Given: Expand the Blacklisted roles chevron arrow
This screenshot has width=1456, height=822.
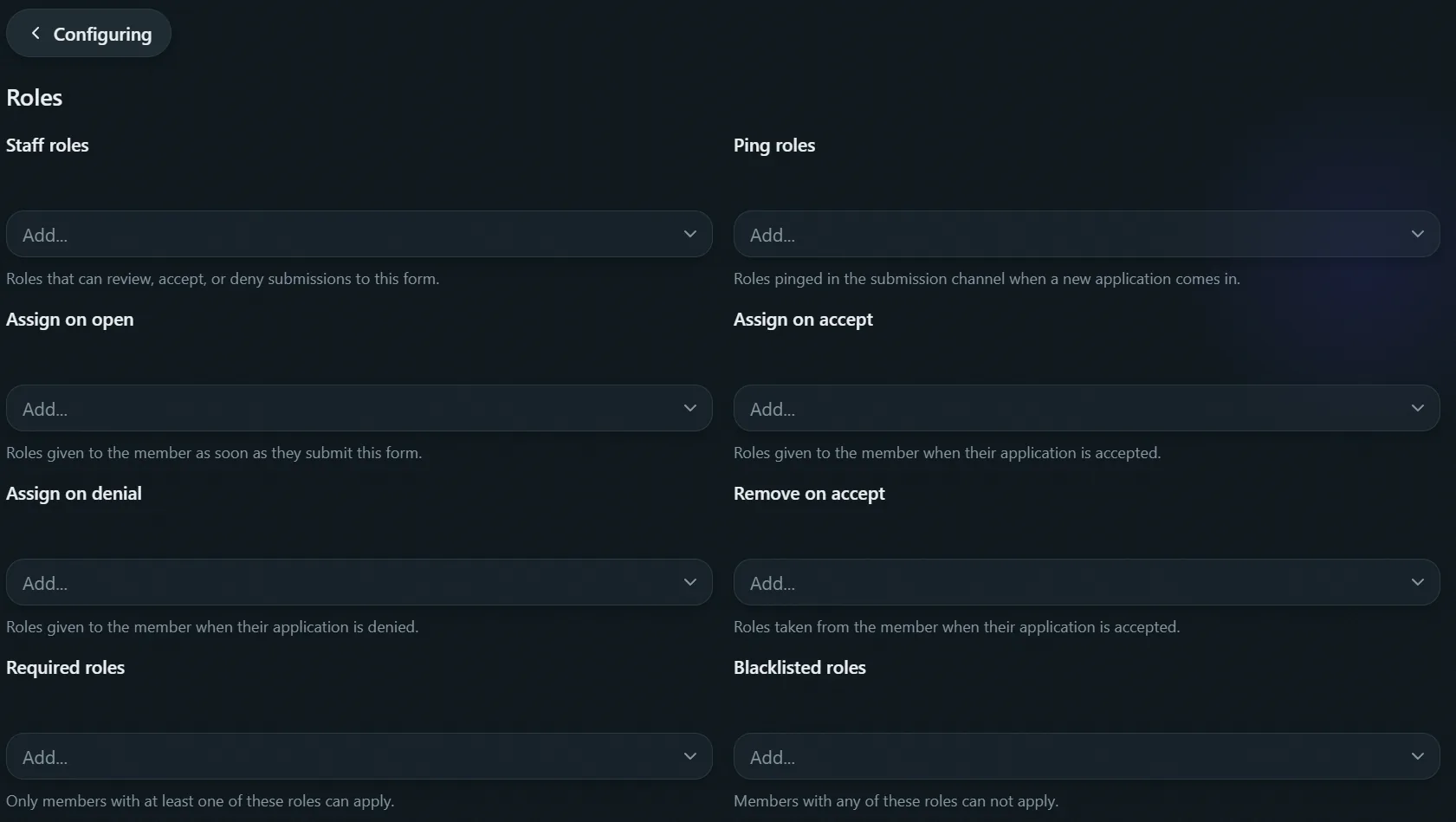Looking at the screenshot, I should pos(1417,756).
